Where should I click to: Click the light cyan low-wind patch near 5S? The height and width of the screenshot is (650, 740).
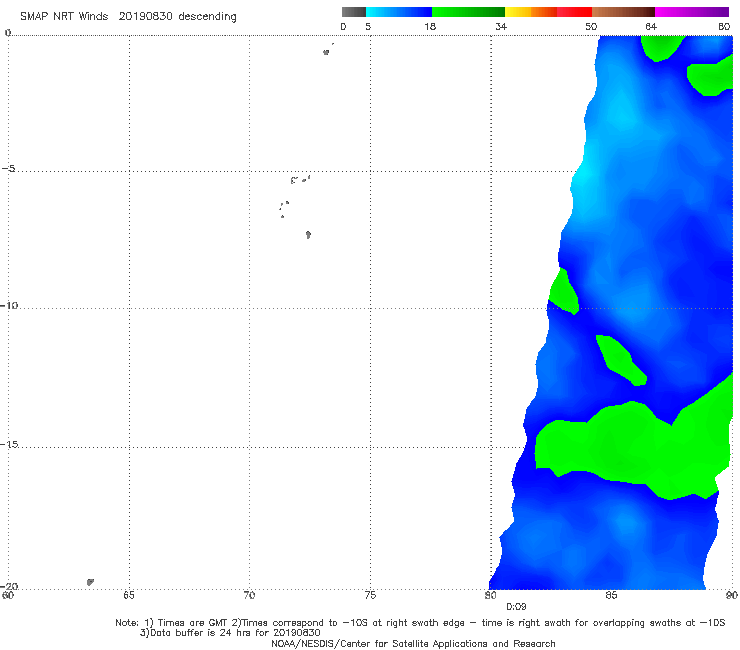[x=584, y=177]
